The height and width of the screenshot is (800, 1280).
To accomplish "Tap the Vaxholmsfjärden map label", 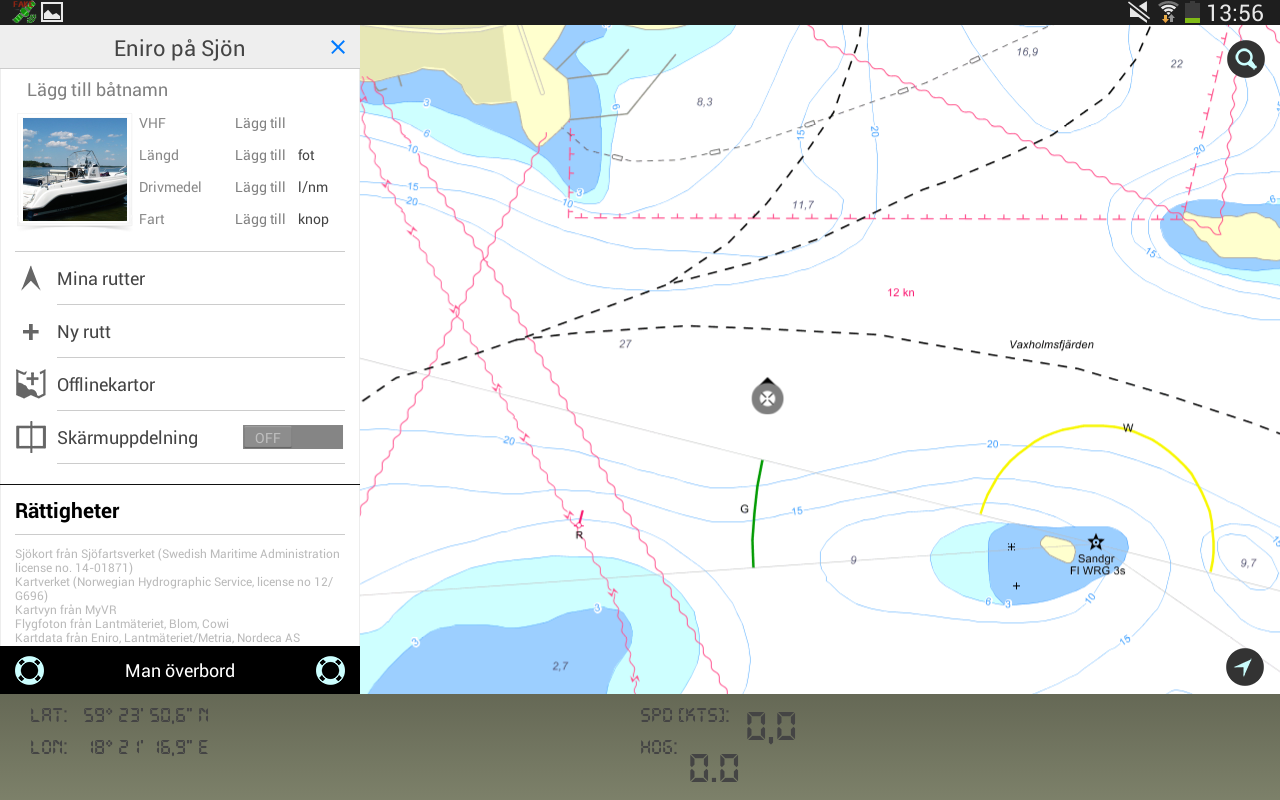I will pos(1051,344).
